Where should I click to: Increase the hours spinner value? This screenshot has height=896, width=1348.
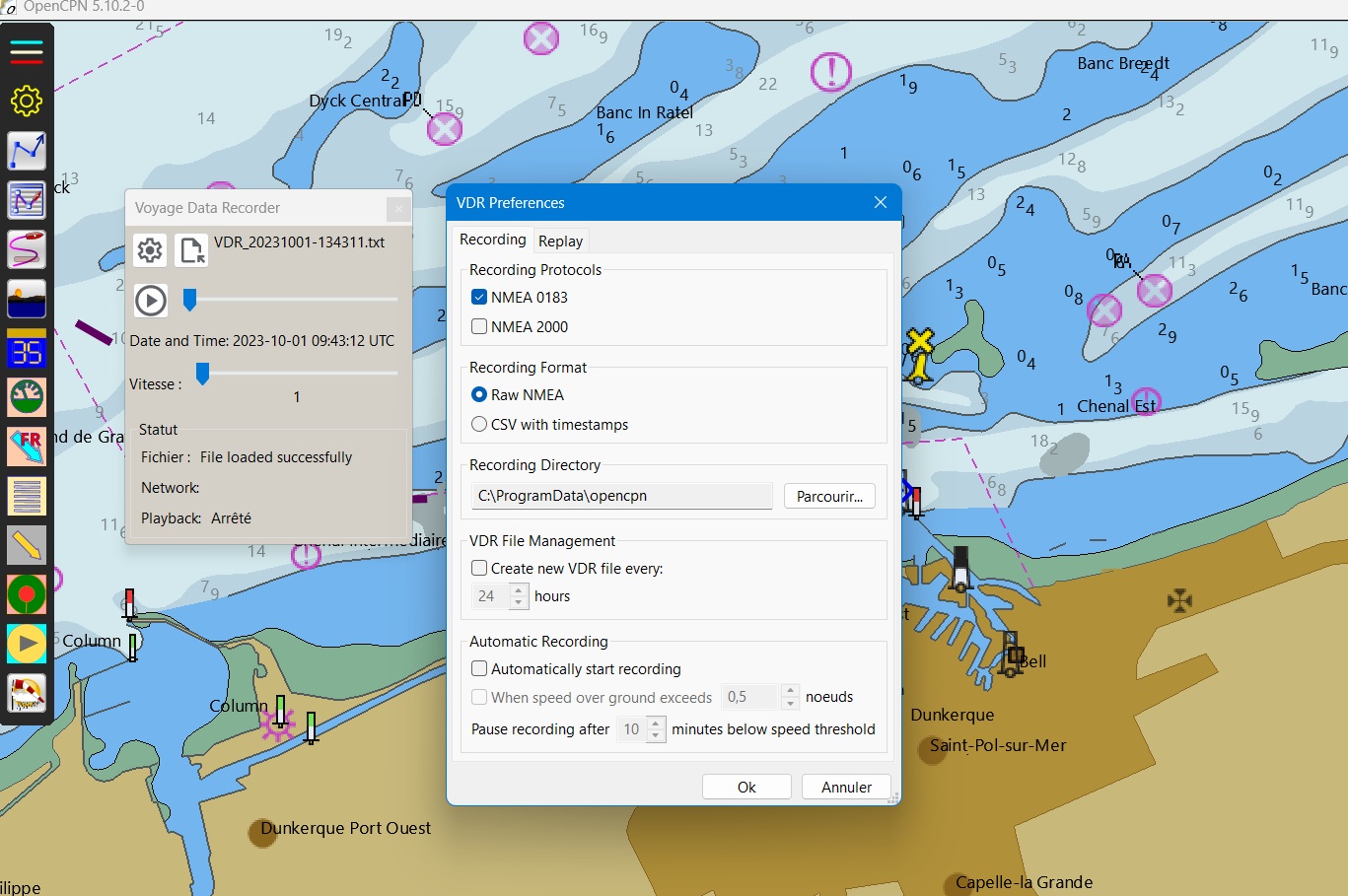click(x=519, y=590)
